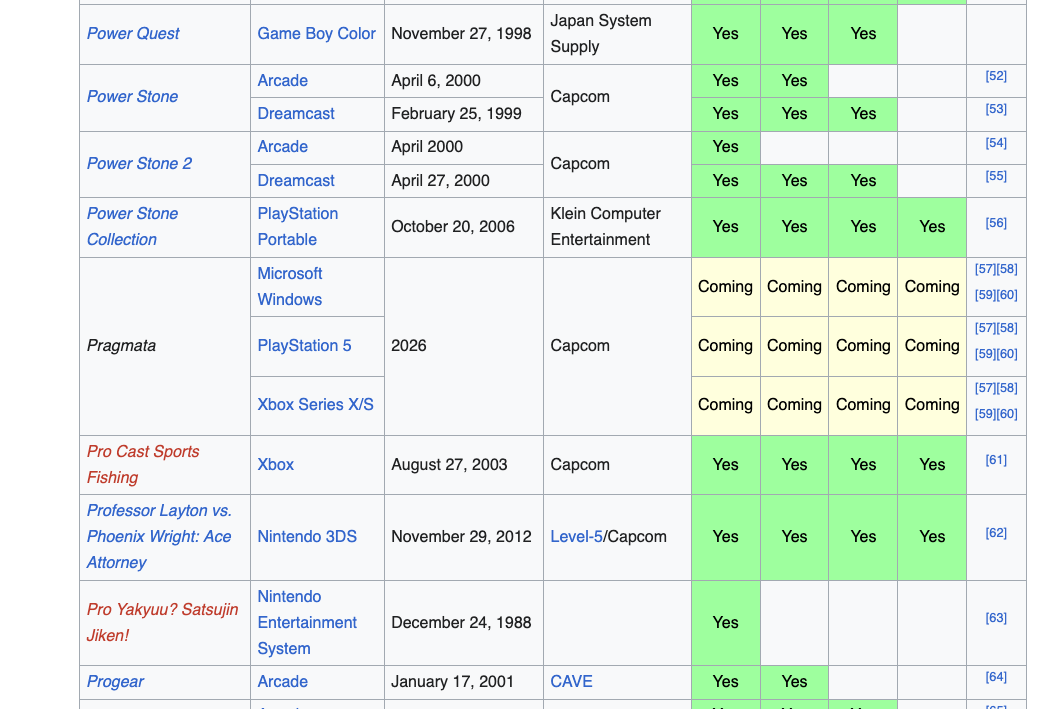Open the Level-5 developer link
The height and width of the screenshot is (709, 1056).
(x=576, y=537)
